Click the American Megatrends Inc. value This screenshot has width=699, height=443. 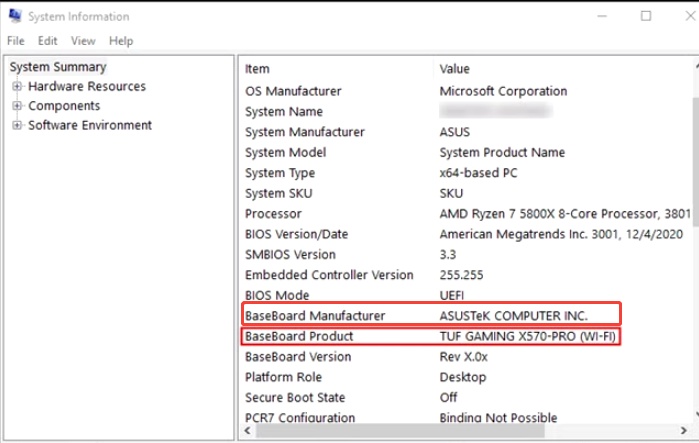click(561, 234)
